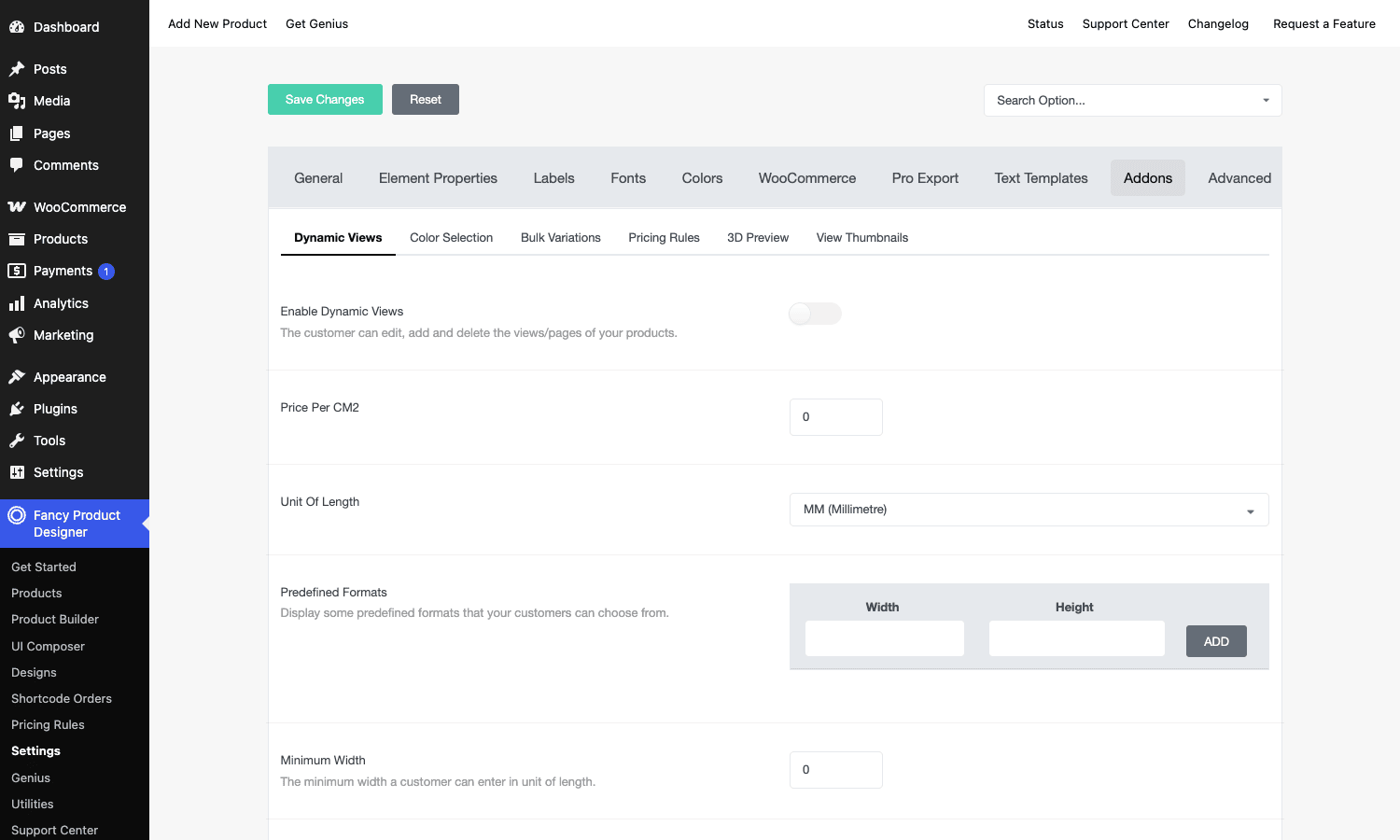Switch to the Advanced tab
The height and width of the screenshot is (840, 1400).
[x=1239, y=178]
